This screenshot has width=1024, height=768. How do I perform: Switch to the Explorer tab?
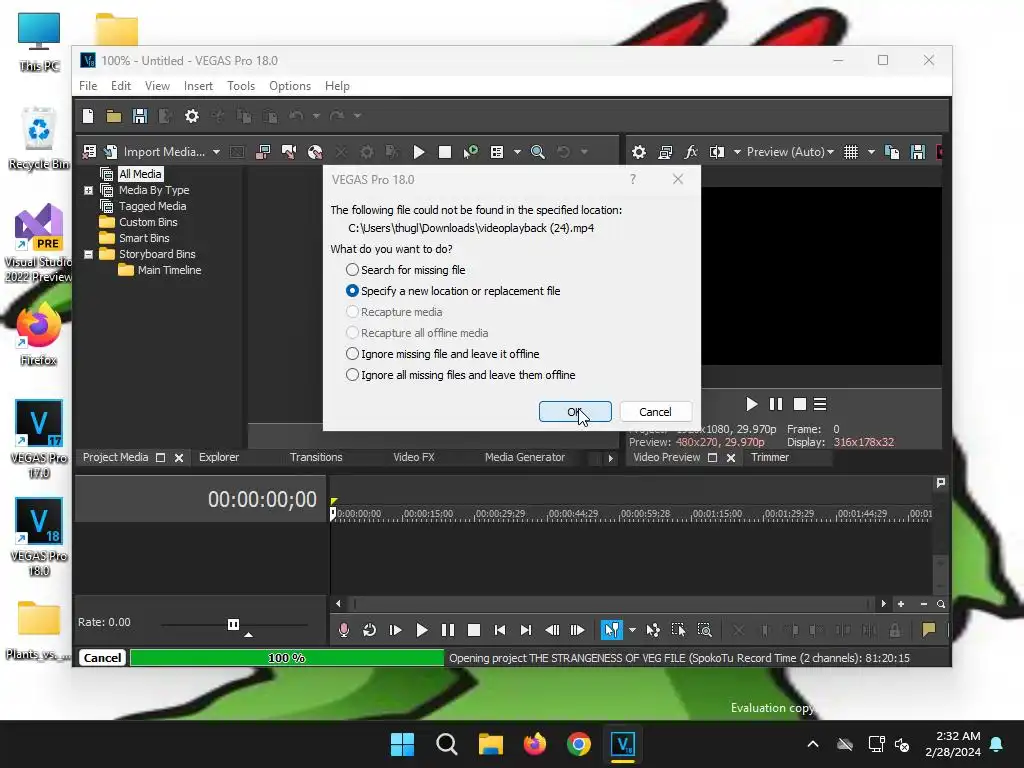[219, 457]
